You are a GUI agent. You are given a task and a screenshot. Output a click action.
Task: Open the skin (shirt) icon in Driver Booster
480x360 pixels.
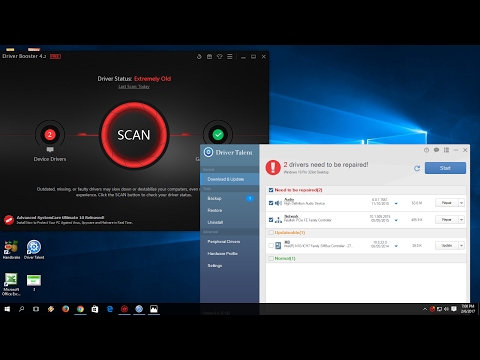[x=220, y=57]
